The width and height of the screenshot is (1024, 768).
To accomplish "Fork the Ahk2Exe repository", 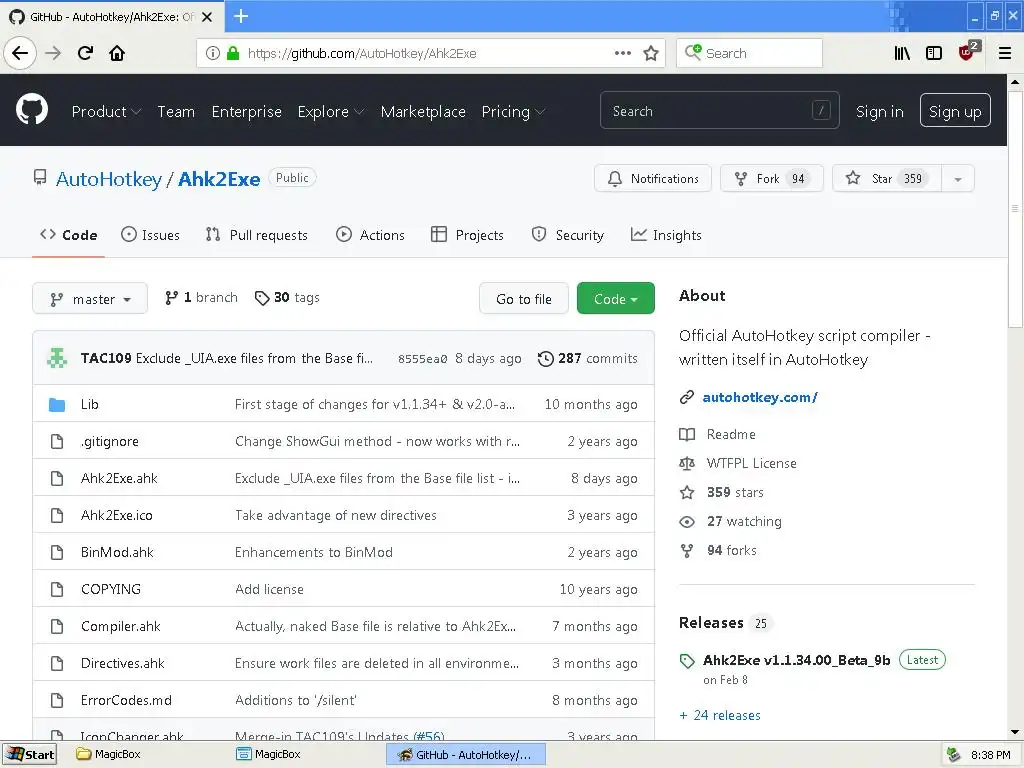I will [x=771, y=178].
